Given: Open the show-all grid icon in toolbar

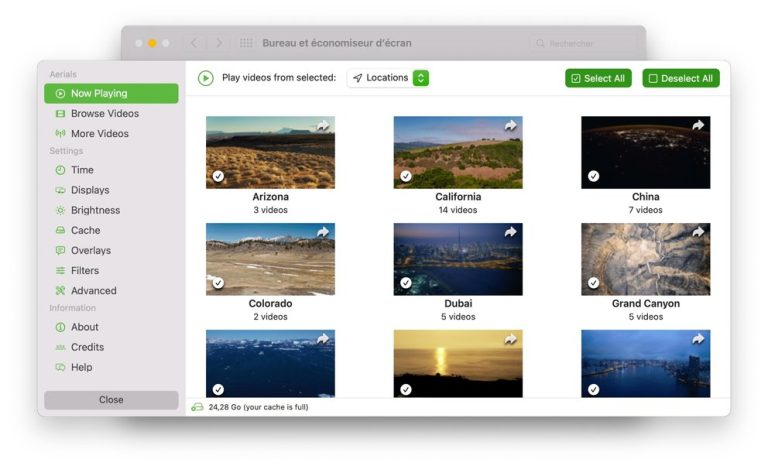Looking at the screenshot, I should click(246, 43).
